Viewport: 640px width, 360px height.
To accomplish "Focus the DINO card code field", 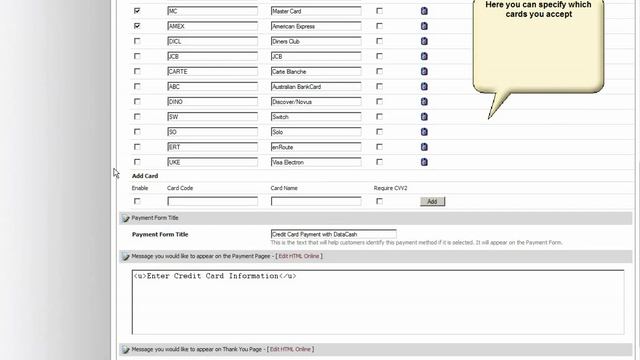I will pyautogui.click(x=213, y=102).
